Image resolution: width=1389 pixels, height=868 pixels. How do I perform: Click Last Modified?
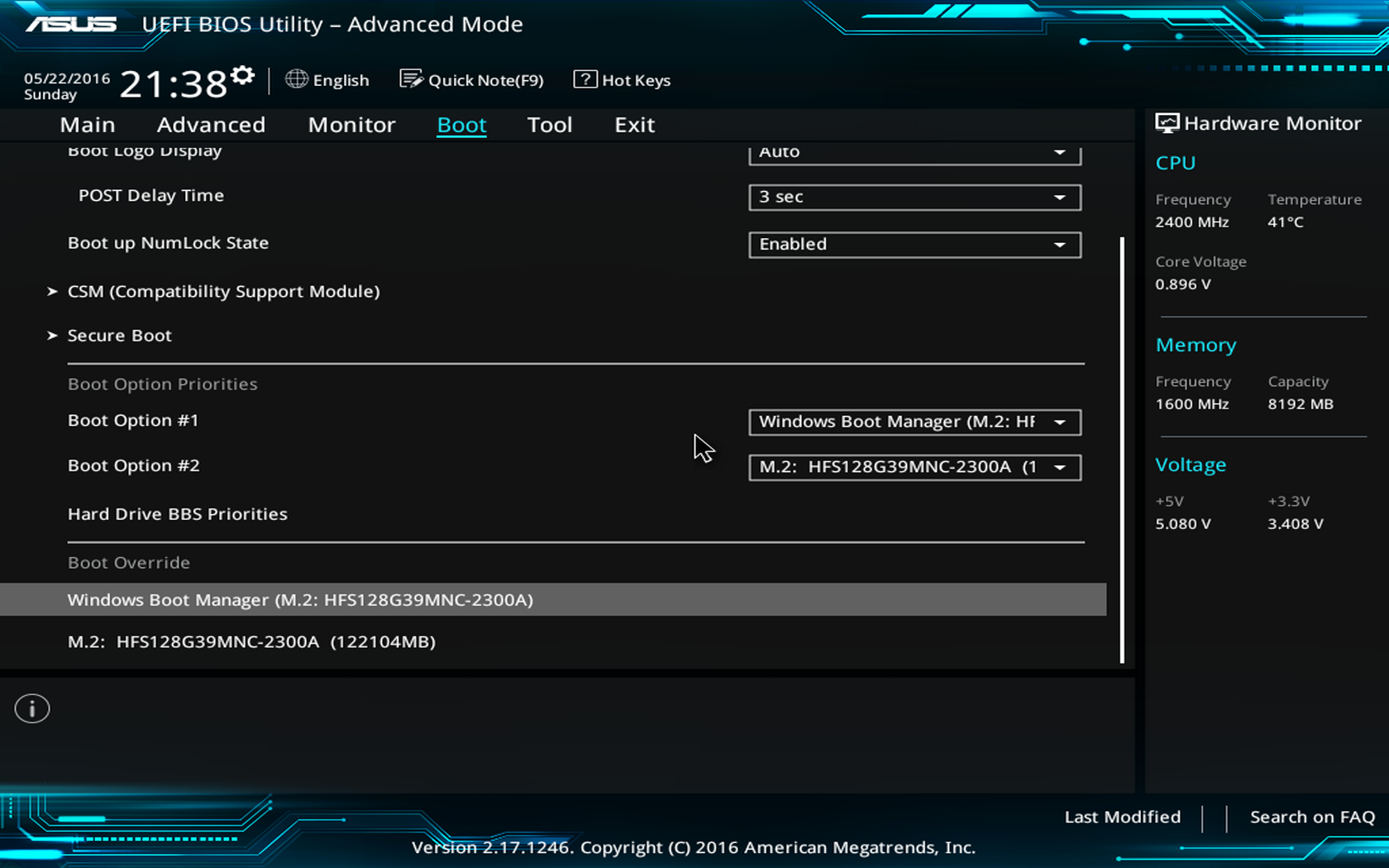point(1122,817)
